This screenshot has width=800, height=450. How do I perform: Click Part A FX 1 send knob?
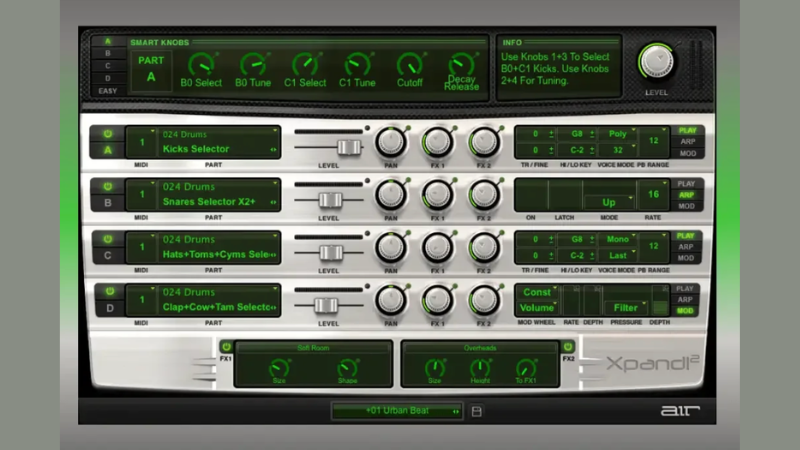point(437,142)
